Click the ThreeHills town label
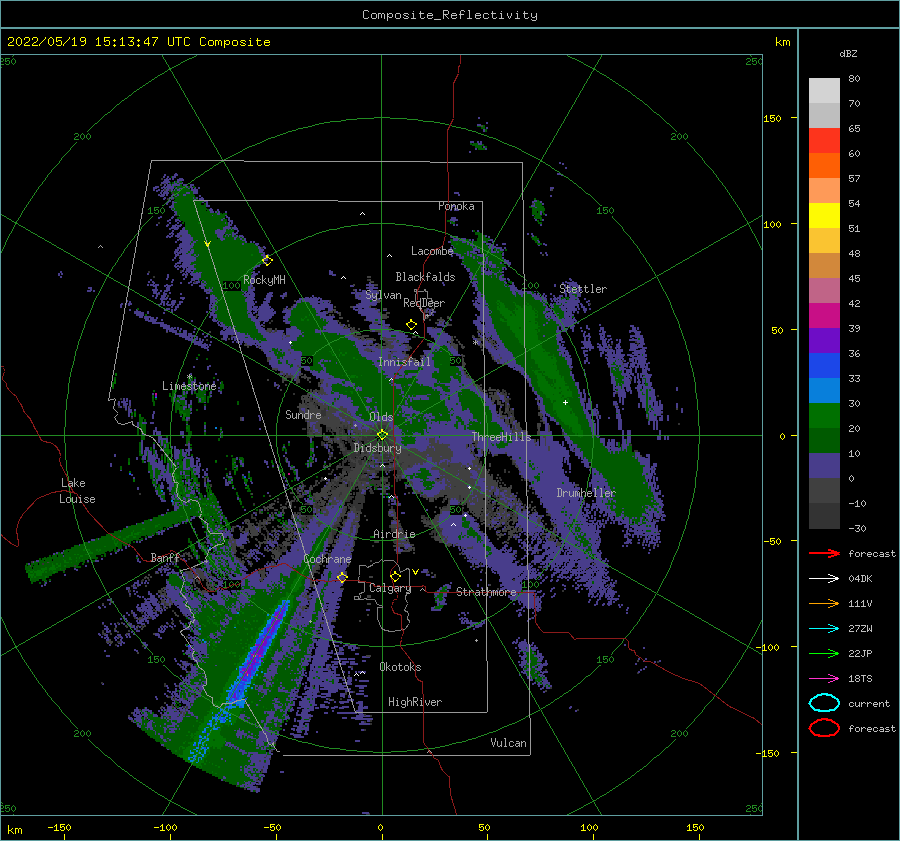 point(502,437)
